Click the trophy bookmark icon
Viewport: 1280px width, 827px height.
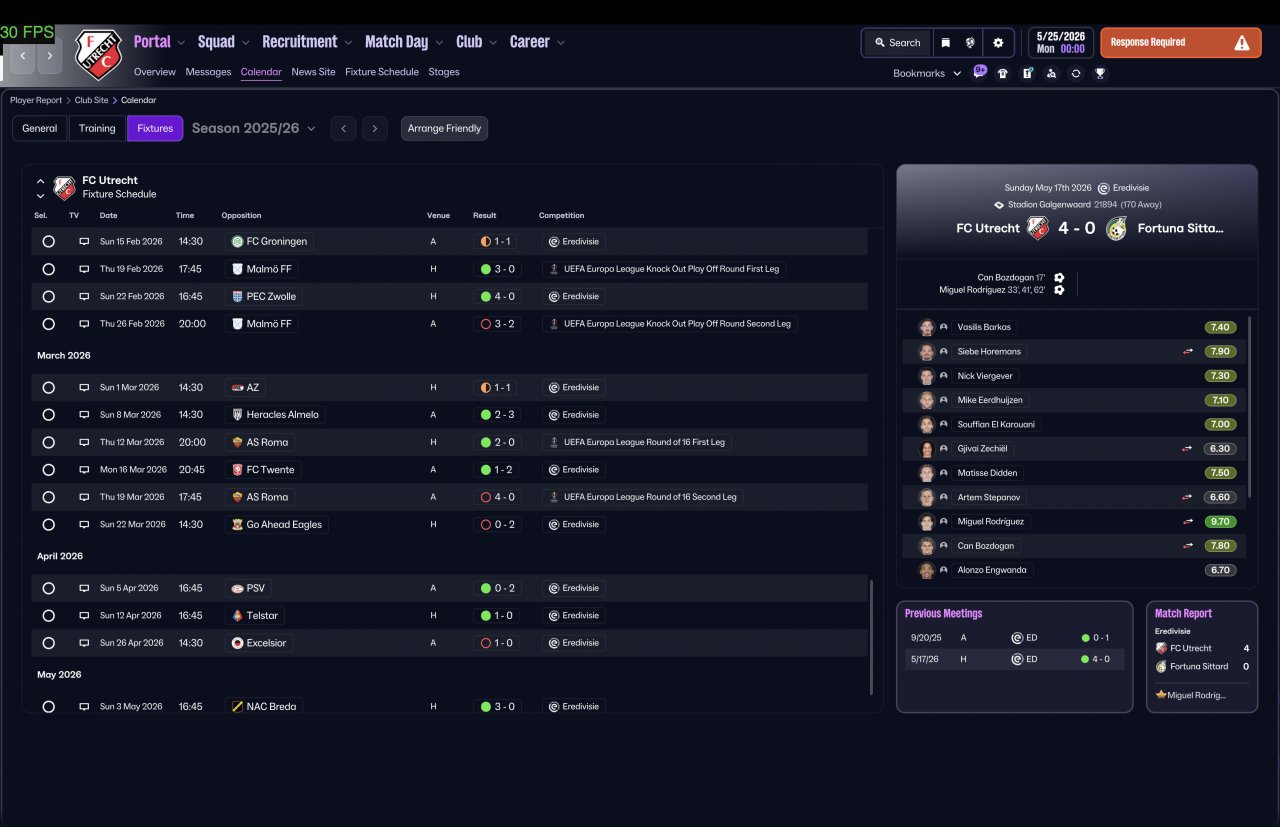pos(1100,73)
